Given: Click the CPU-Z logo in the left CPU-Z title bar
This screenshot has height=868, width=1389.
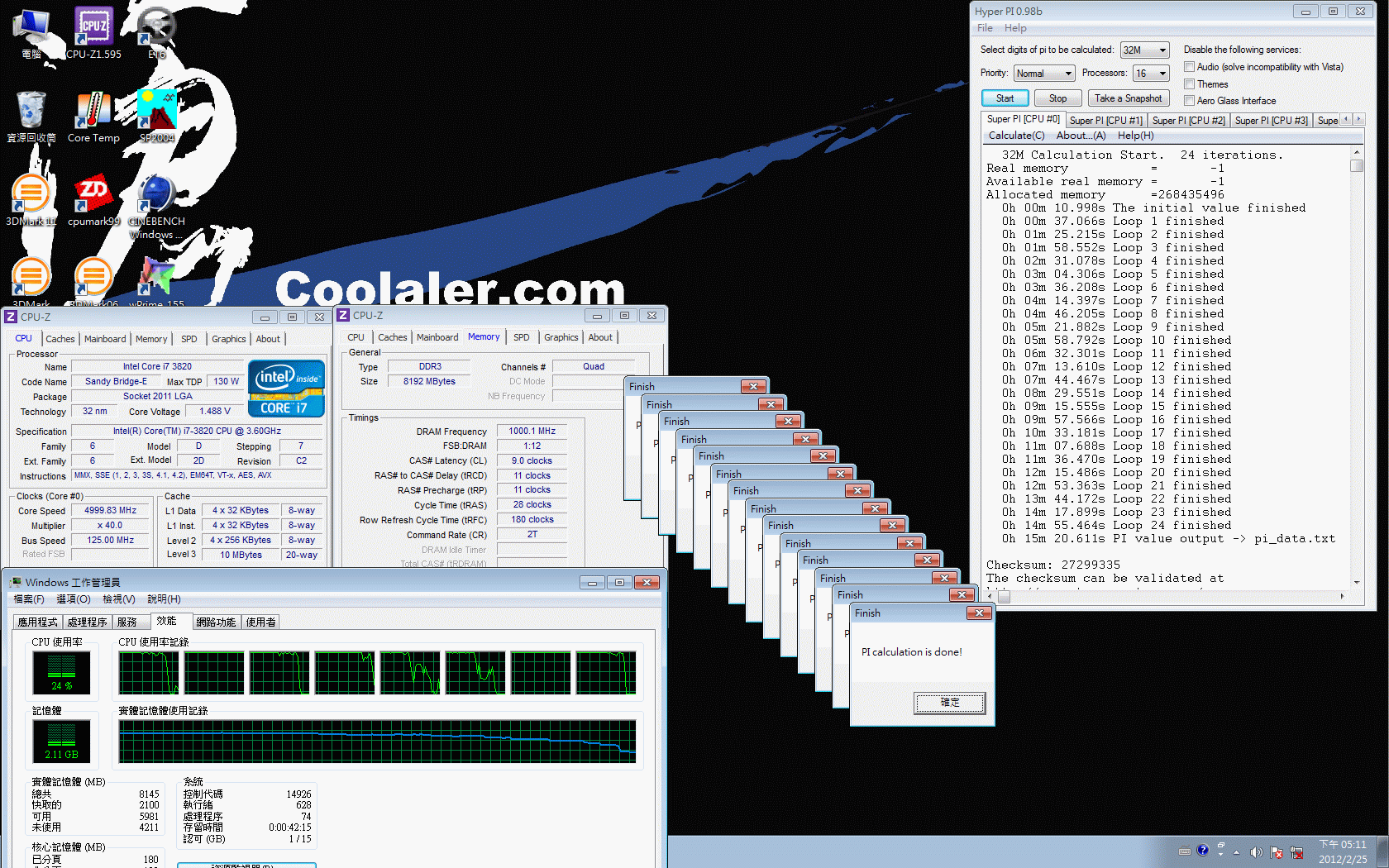Looking at the screenshot, I should [11, 317].
